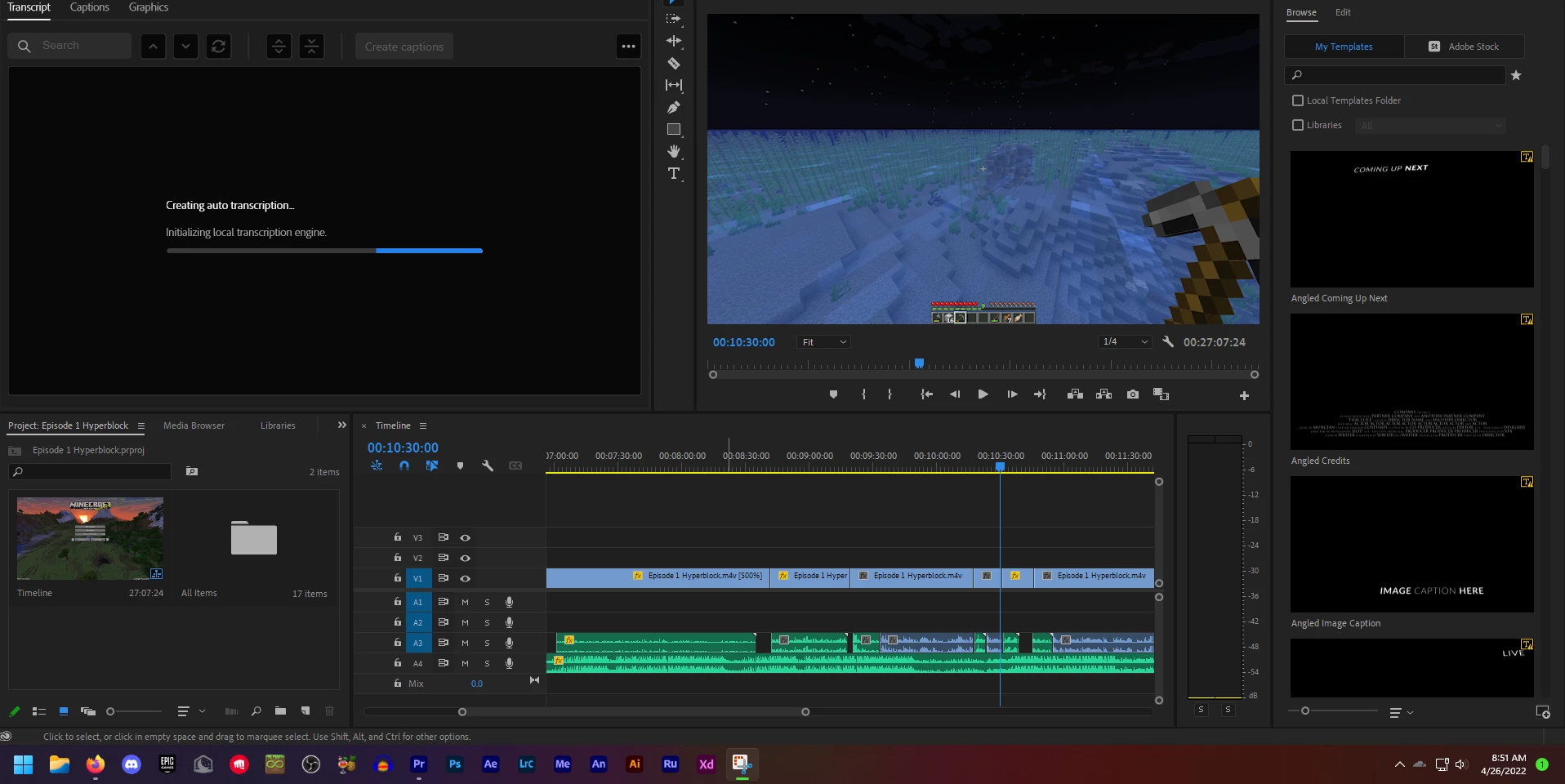
Task: Select the Razor tool
Action: (674, 63)
